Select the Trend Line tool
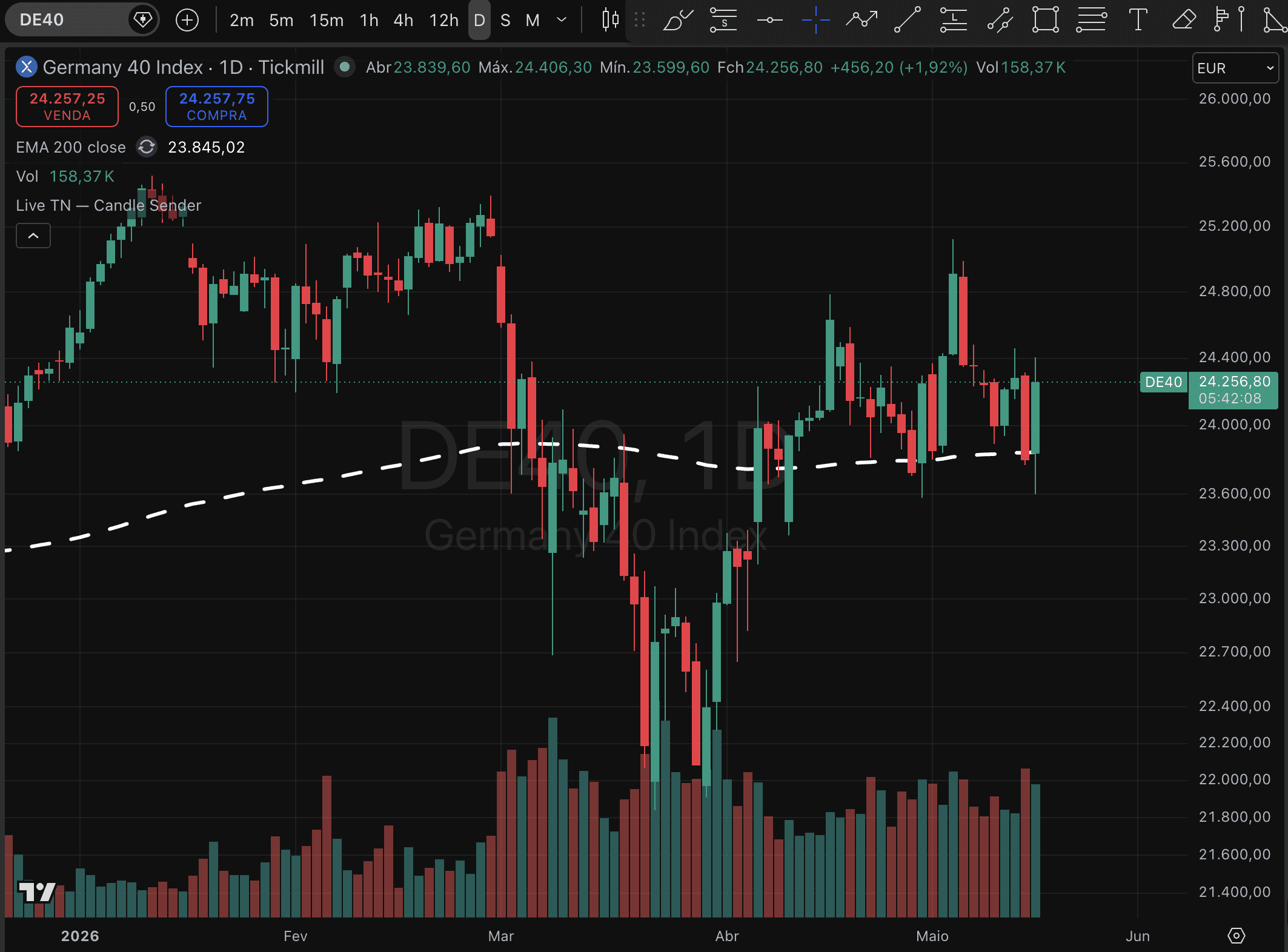The height and width of the screenshot is (952, 1288). pyautogui.click(x=908, y=20)
